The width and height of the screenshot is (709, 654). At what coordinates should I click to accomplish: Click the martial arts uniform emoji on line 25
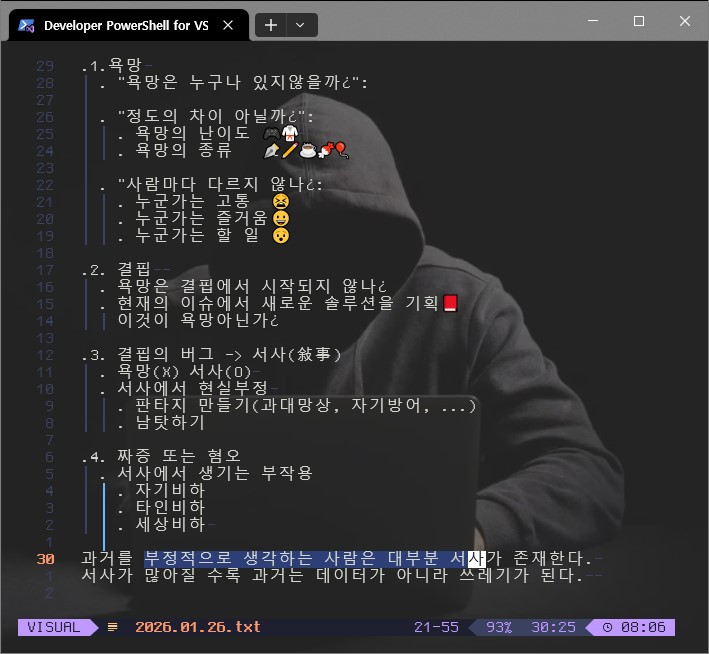(x=290, y=133)
